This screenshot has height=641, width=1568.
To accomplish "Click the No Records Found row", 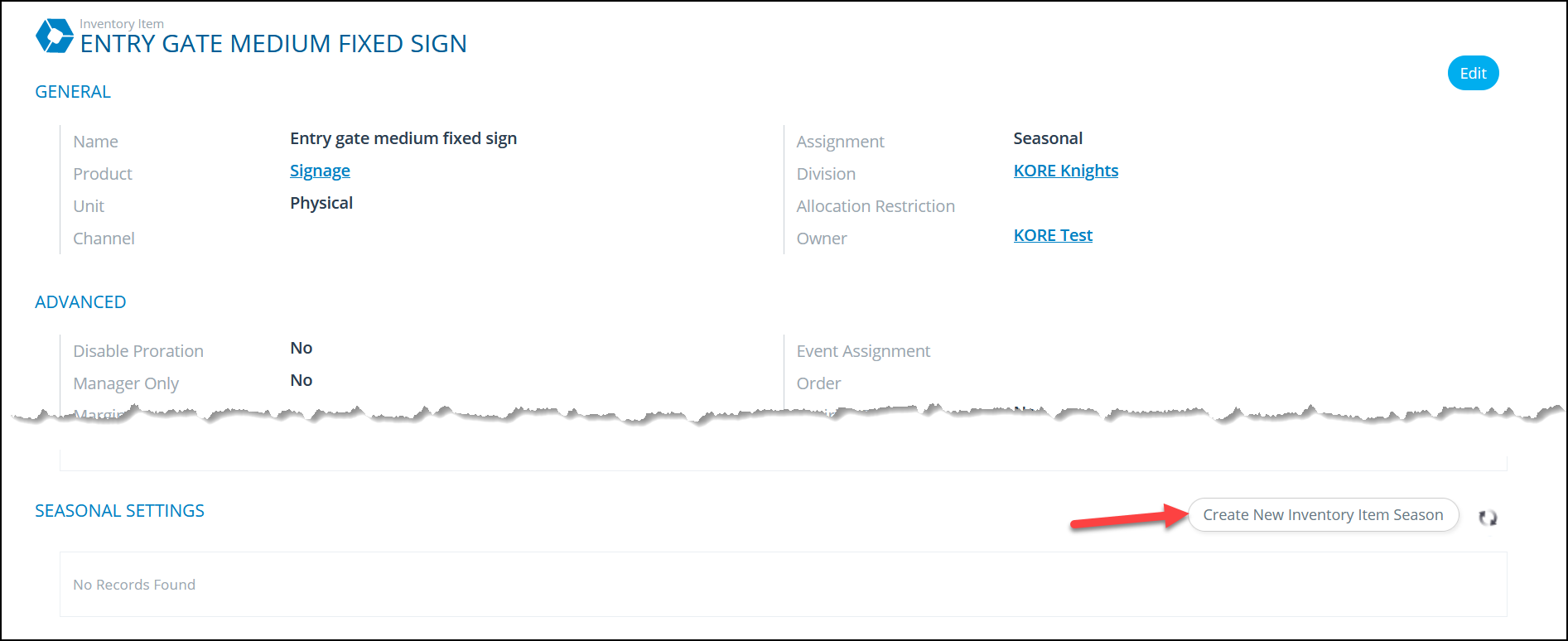I will pyautogui.click(x=783, y=585).
